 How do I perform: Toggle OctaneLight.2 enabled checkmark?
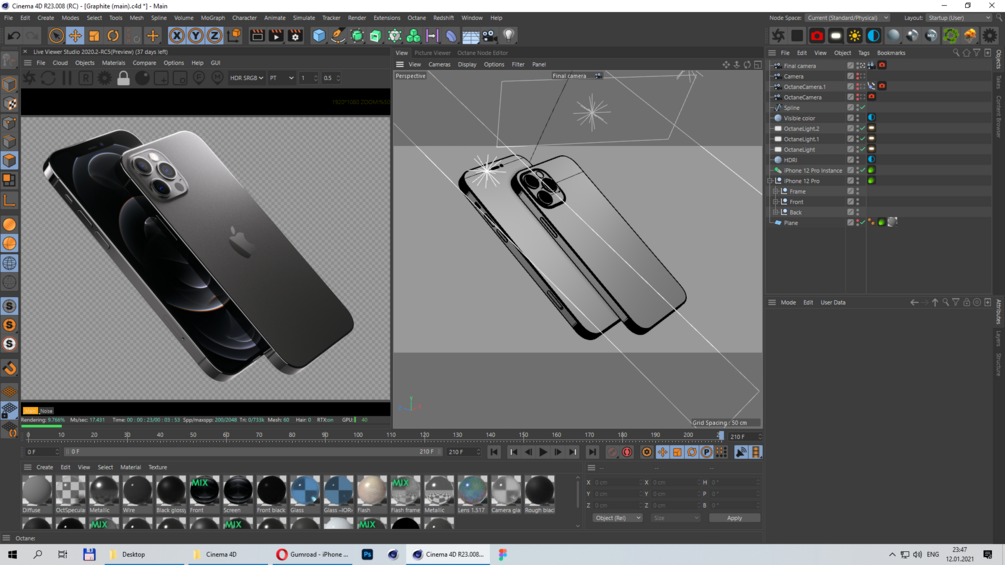coord(863,129)
